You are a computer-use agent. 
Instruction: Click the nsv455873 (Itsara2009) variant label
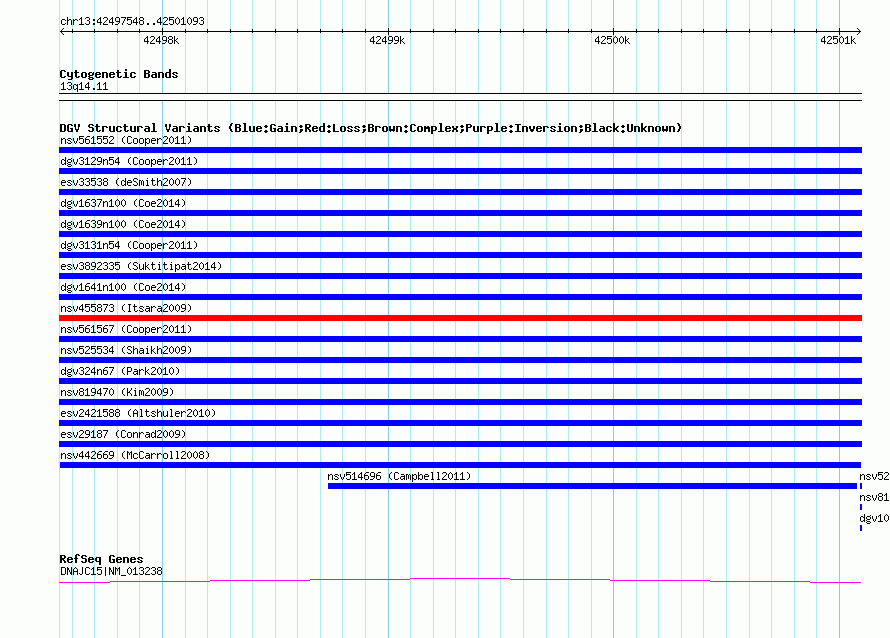pyautogui.click(x=126, y=309)
